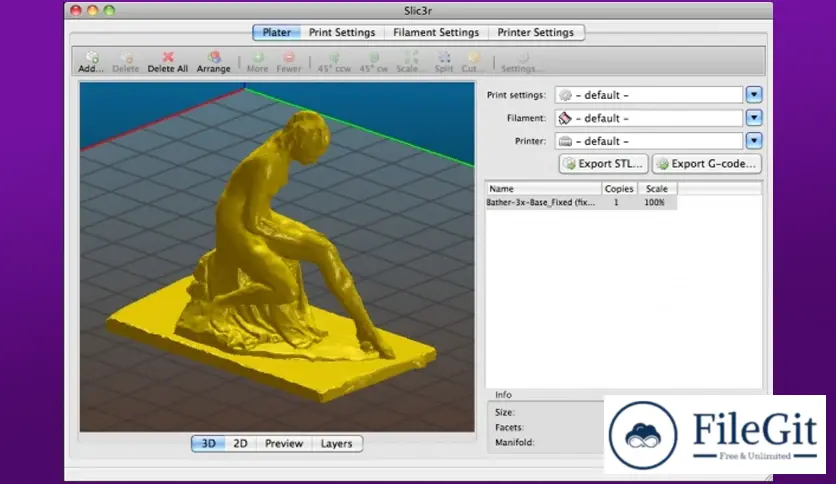Click the 100% scale cell
Viewport: 836px width, 484px height.
coord(654,203)
